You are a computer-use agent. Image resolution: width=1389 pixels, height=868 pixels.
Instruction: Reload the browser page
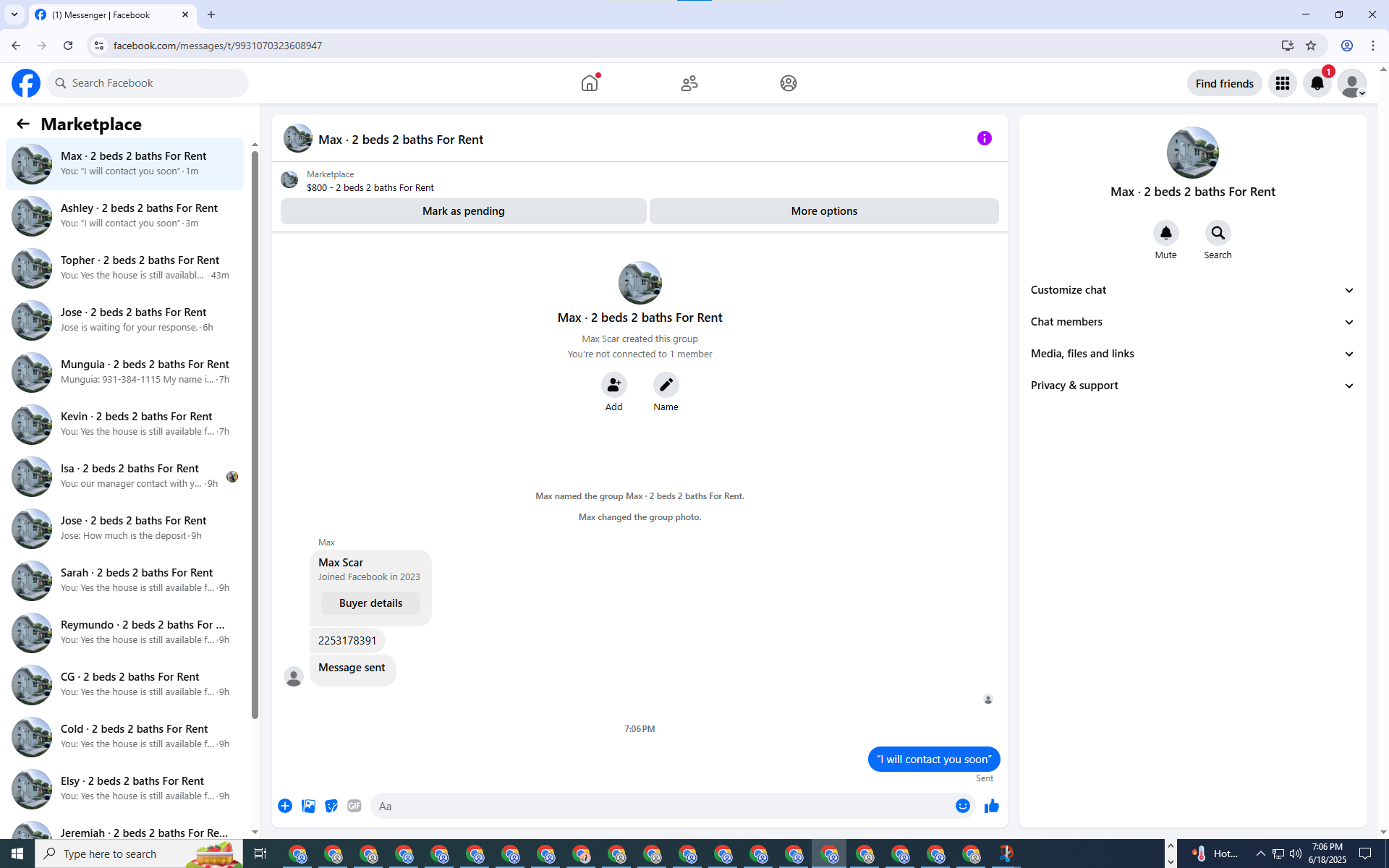coord(68,46)
